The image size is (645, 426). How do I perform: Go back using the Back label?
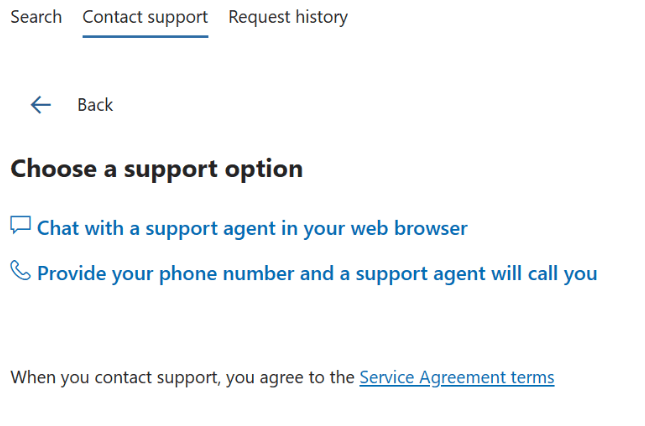click(x=95, y=105)
